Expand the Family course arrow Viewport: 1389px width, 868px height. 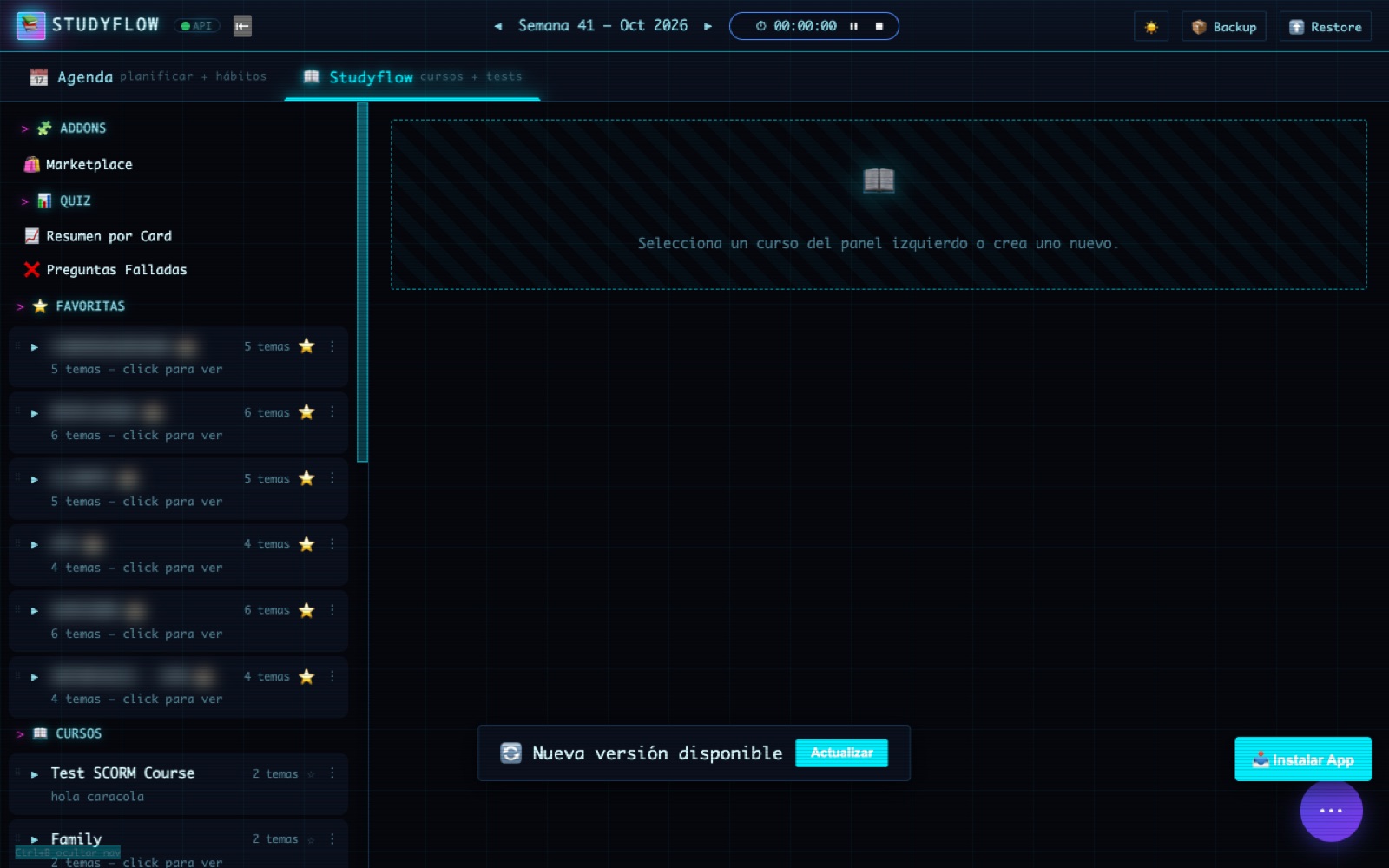point(35,840)
